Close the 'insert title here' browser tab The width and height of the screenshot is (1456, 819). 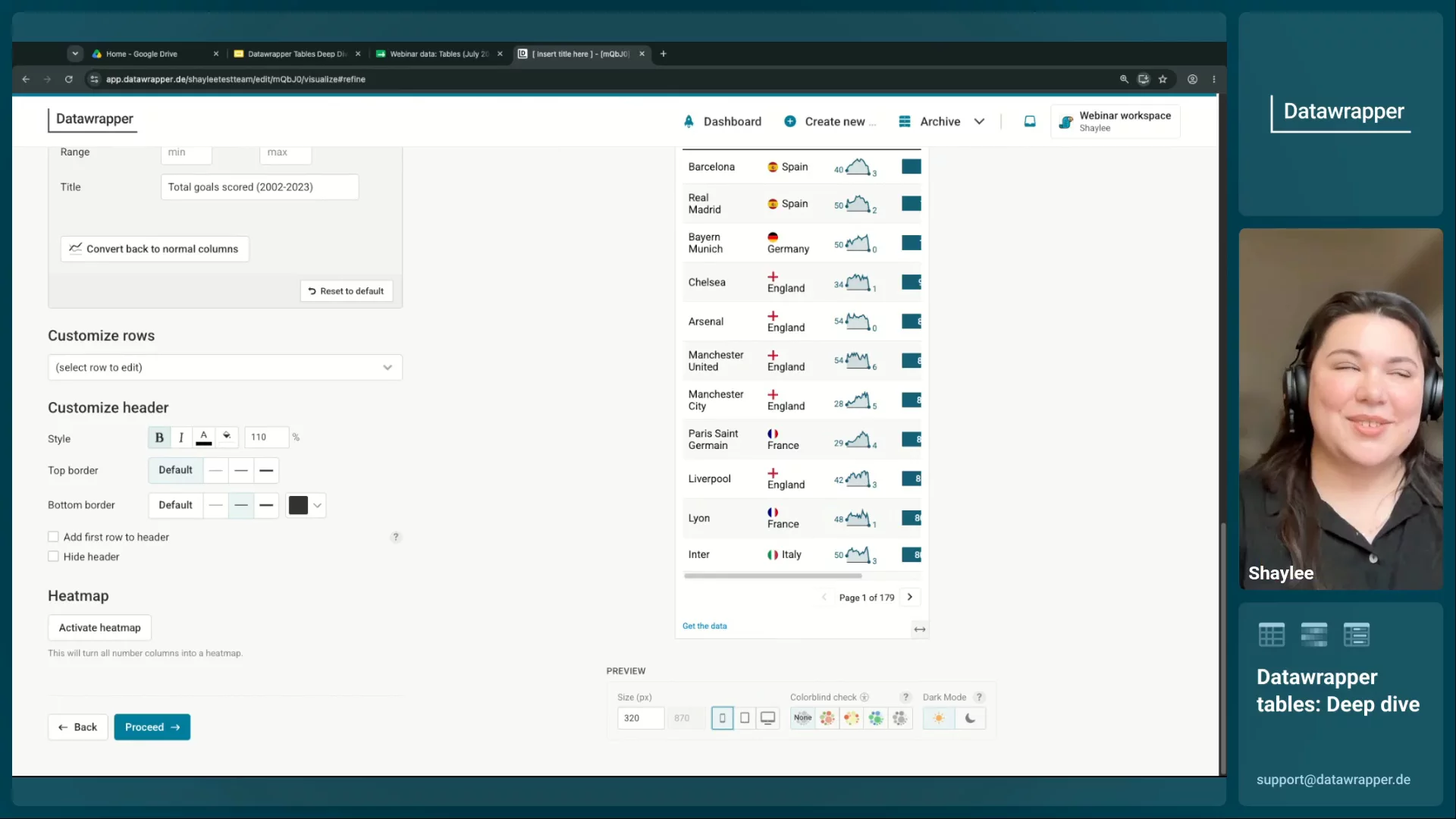(x=642, y=54)
